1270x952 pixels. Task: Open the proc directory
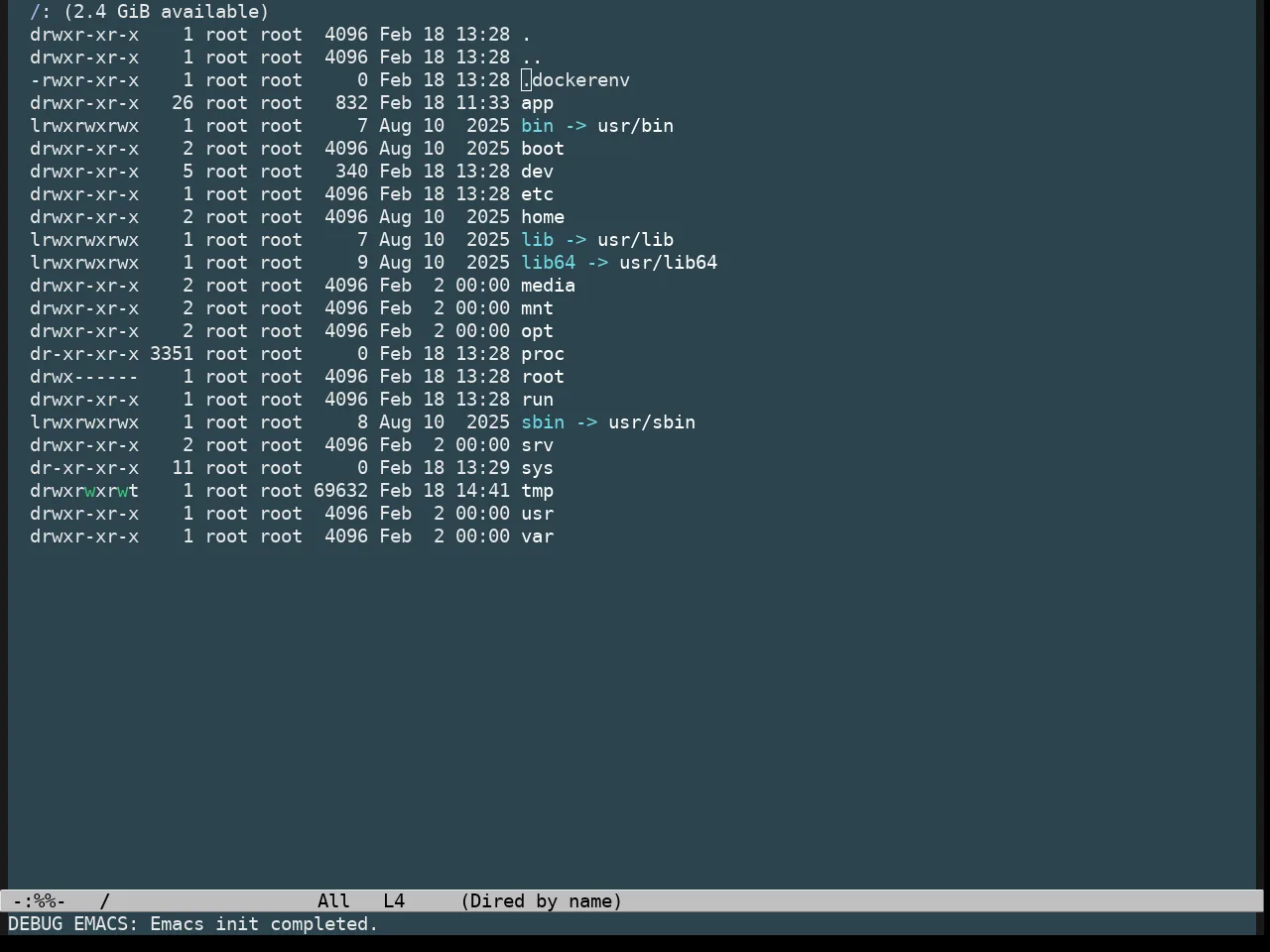543,354
